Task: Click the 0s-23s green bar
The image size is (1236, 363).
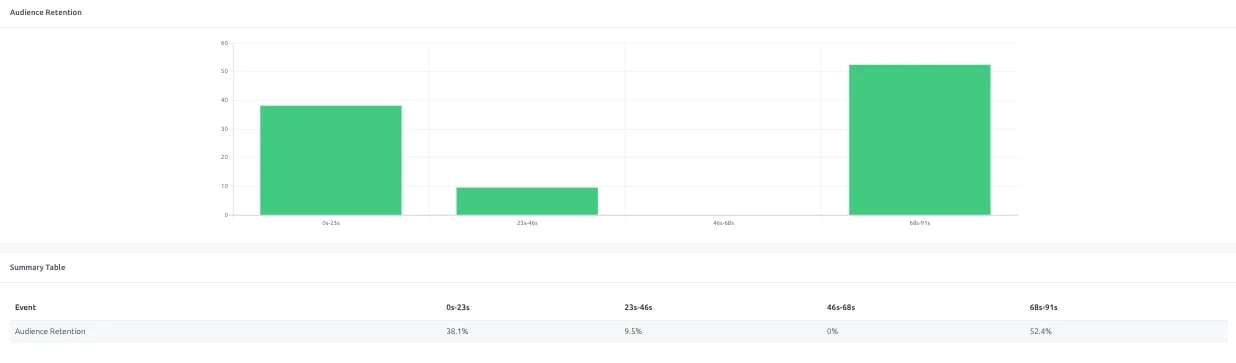Action: [331, 160]
